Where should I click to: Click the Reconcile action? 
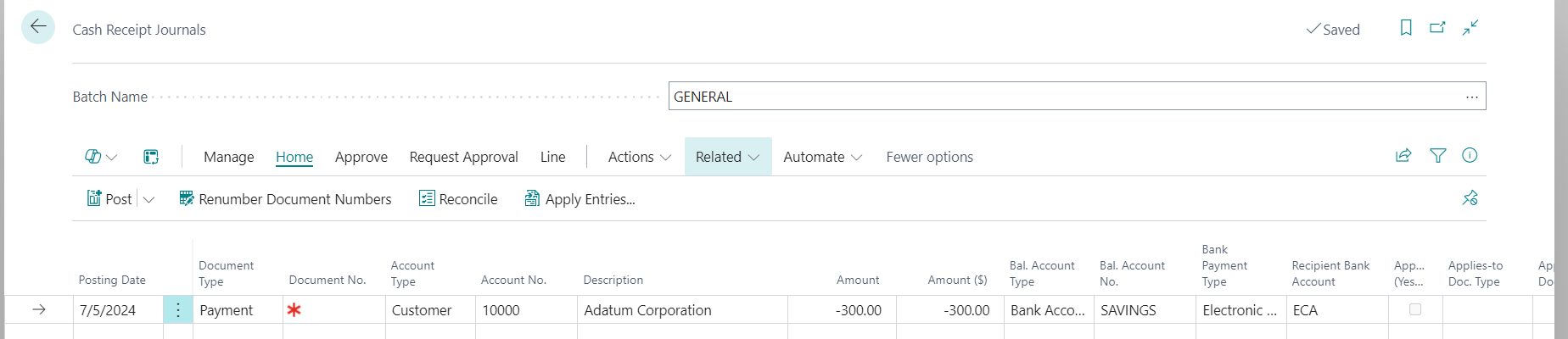[458, 199]
